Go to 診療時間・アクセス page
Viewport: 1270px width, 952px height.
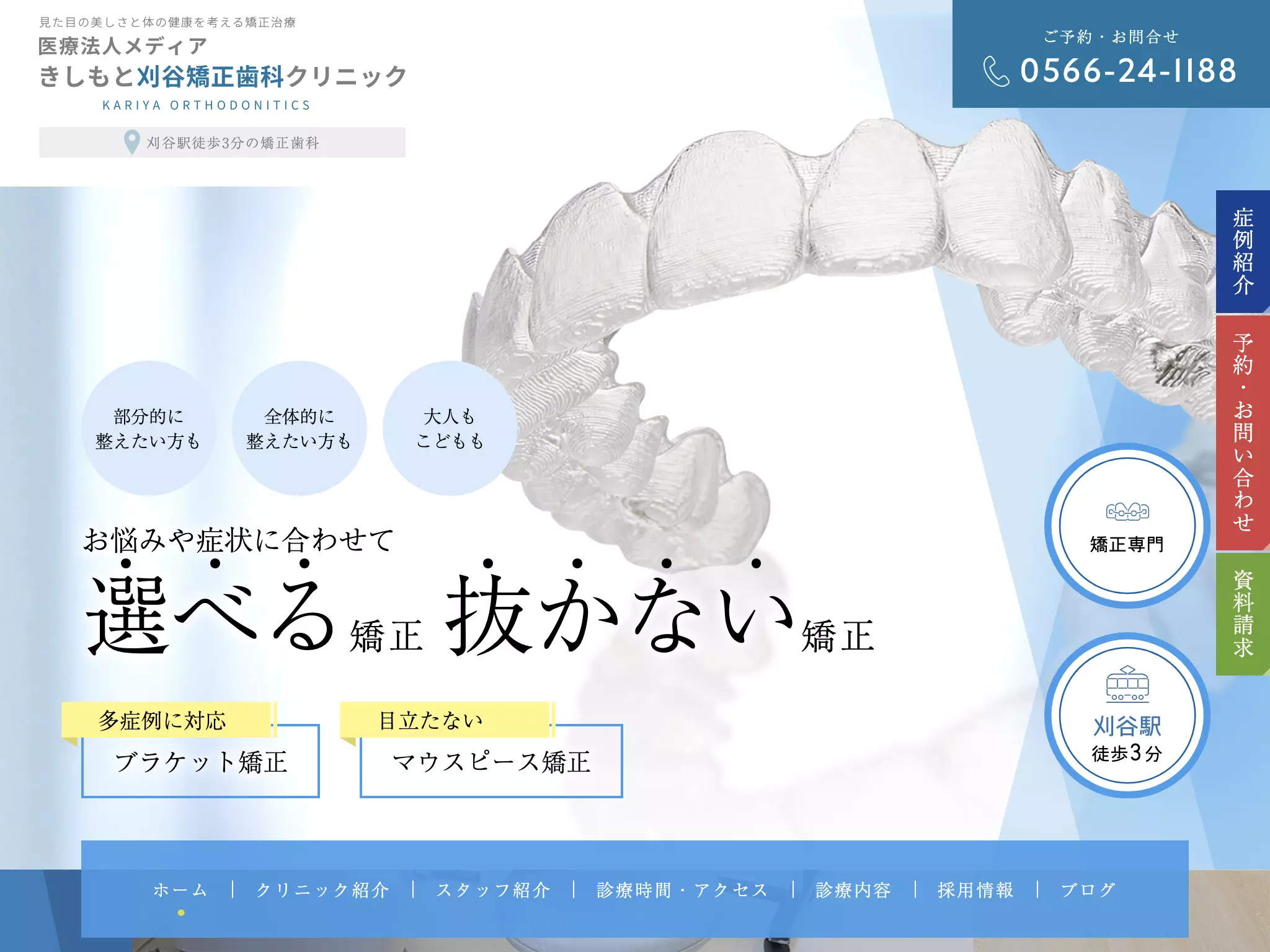click(683, 890)
